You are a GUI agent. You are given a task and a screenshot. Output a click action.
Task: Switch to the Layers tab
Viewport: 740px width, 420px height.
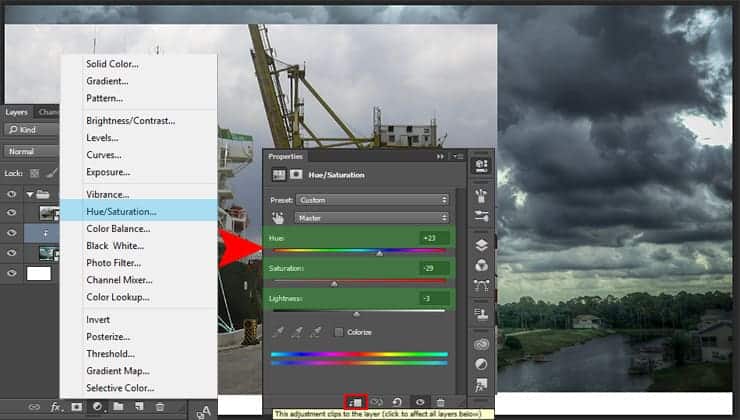(x=17, y=112)
